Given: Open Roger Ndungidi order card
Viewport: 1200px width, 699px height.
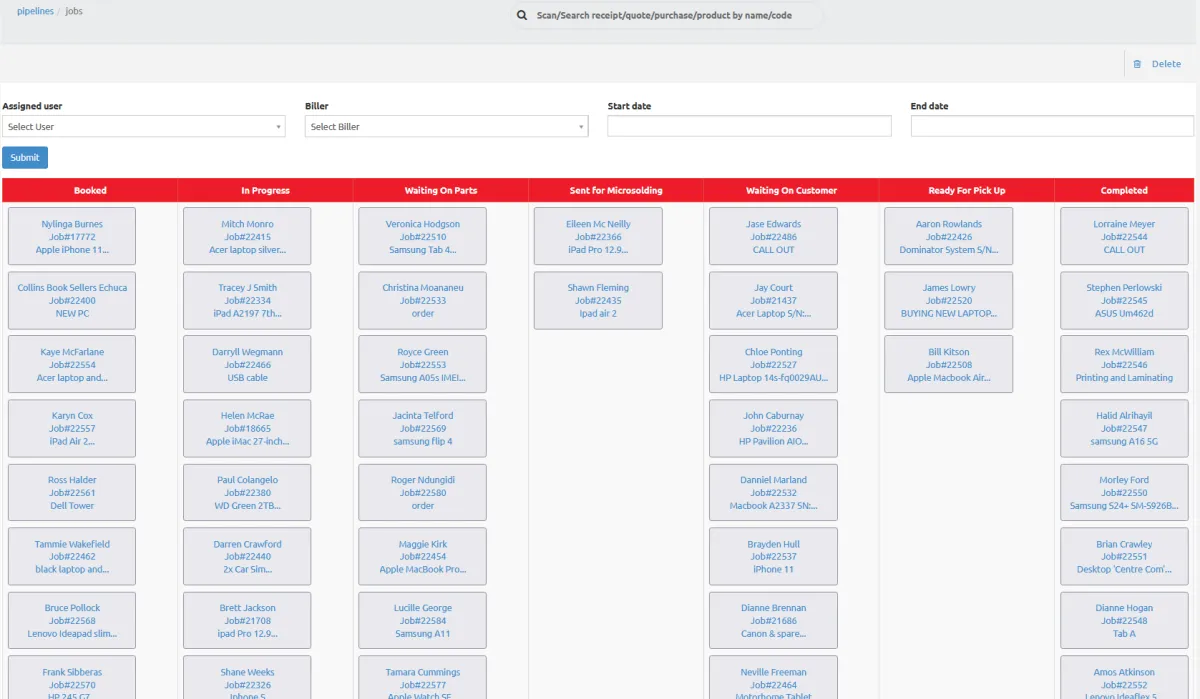Looking at the screenshot, I should tap(423, 493).
